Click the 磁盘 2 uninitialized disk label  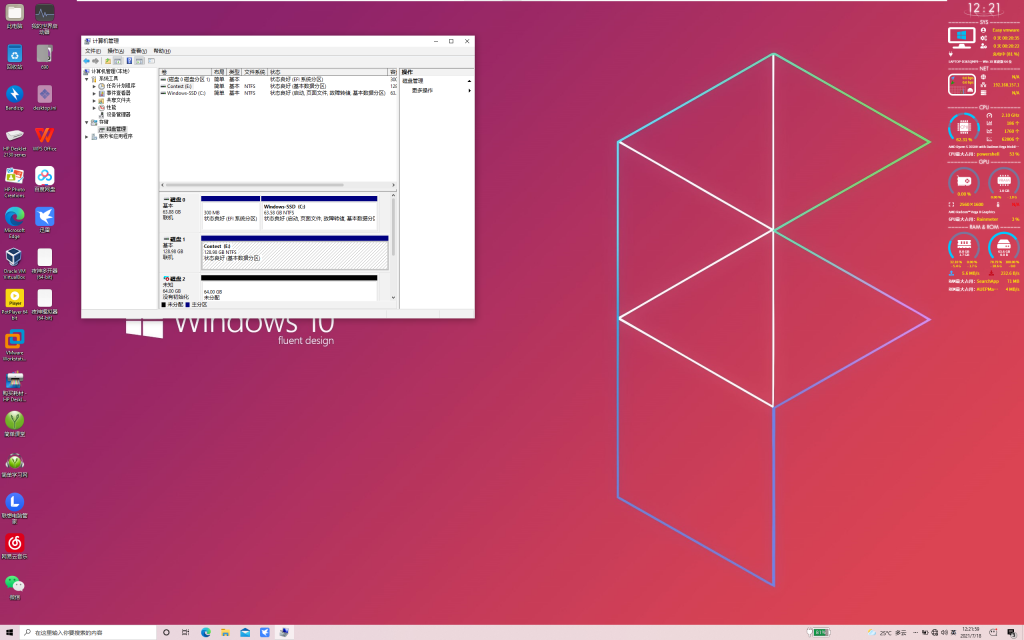180,288
